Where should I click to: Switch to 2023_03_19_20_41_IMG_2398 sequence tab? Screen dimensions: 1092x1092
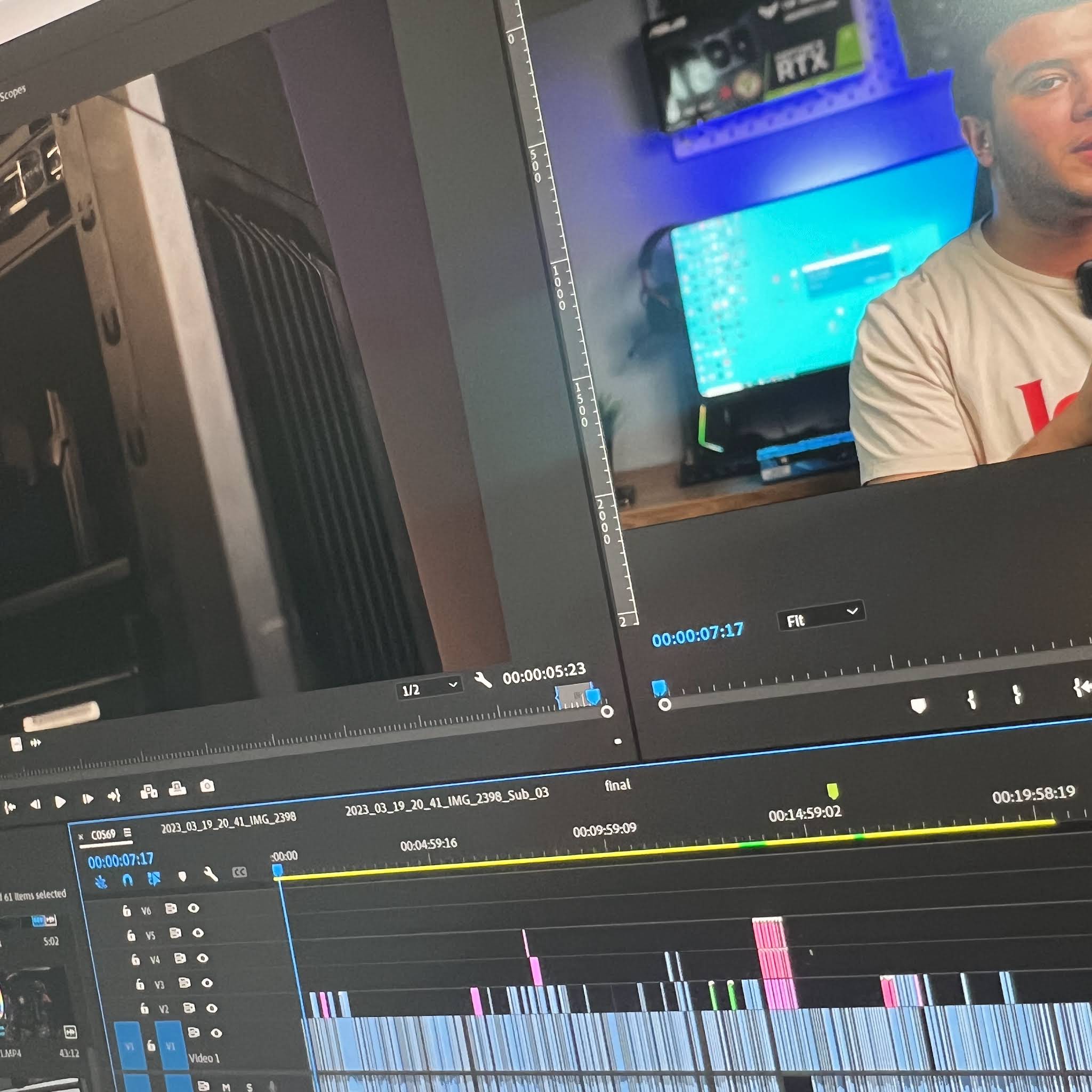(228, 823)
